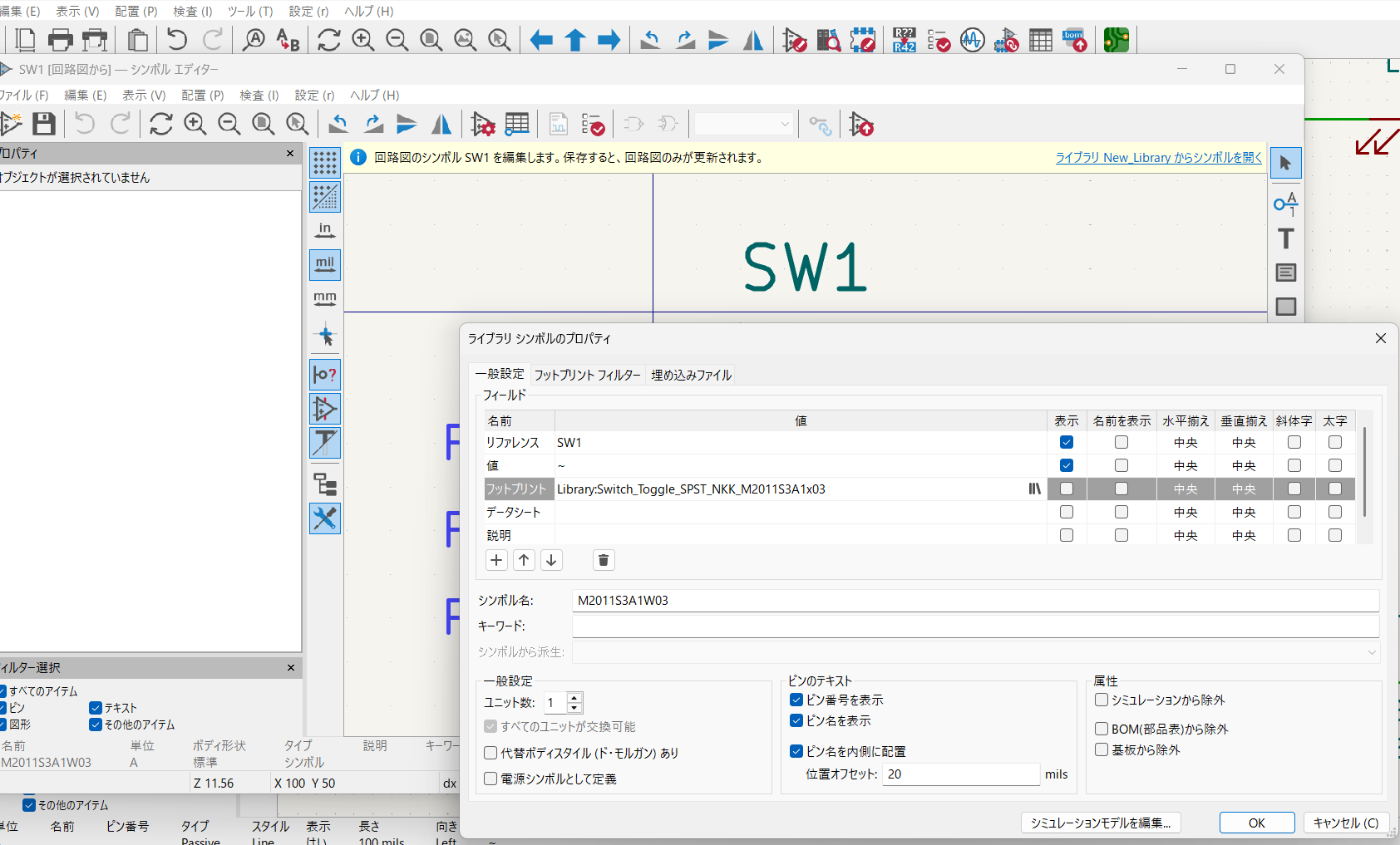Toggle grid dots display in the left toolbar

coord(325,163)
